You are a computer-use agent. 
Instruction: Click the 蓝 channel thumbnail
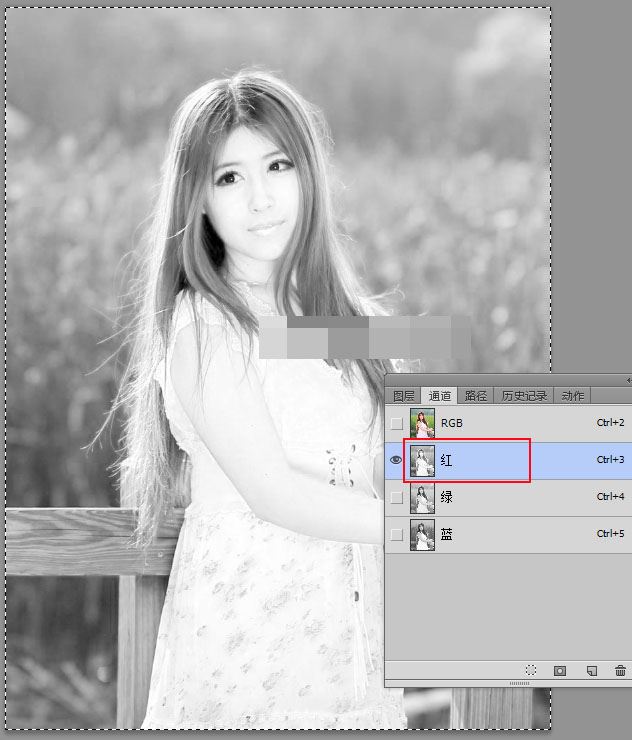point(422,534)
